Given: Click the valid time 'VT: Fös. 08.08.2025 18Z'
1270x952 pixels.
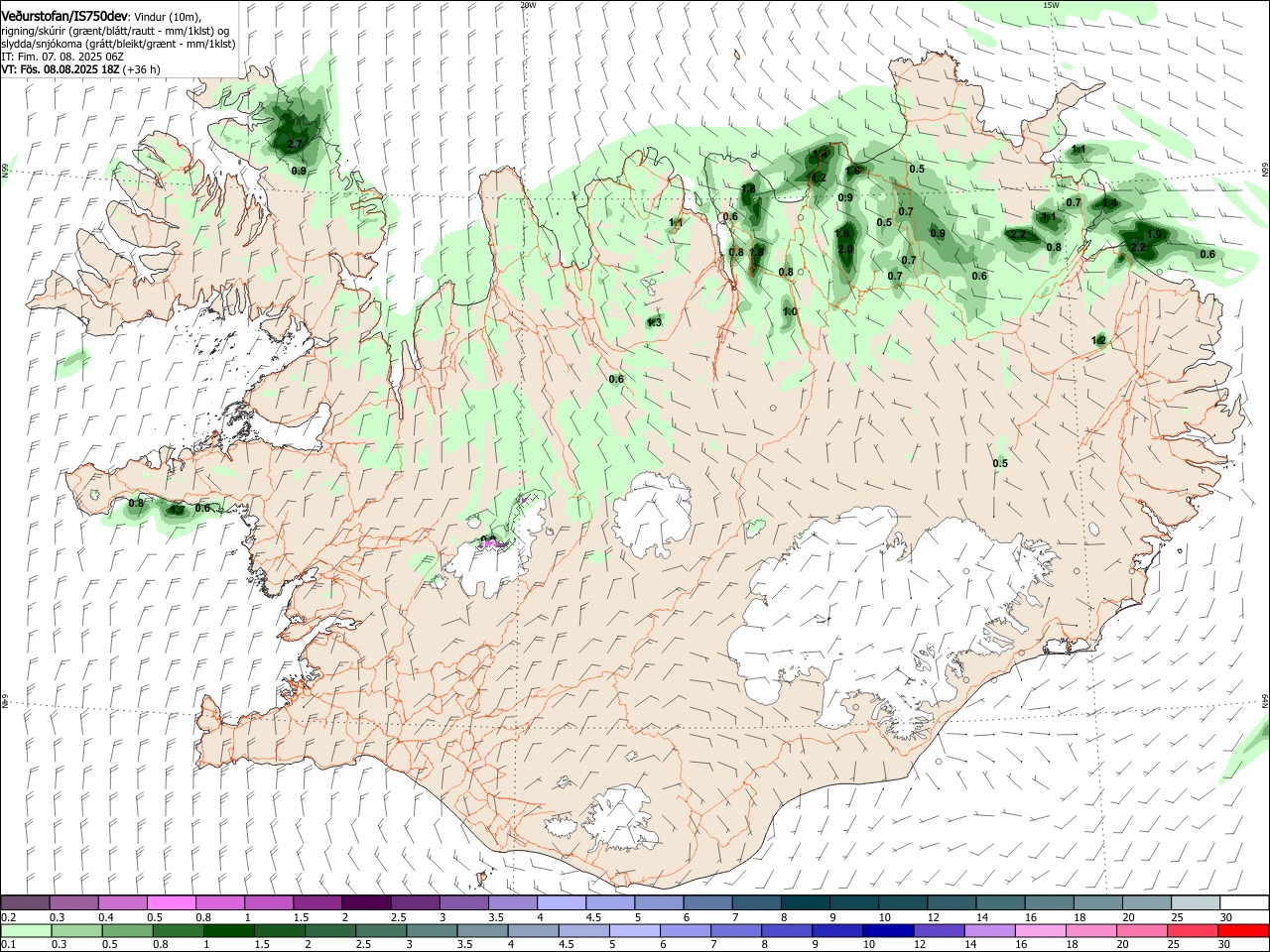Looking at the screenshot, I should point(61,70).
